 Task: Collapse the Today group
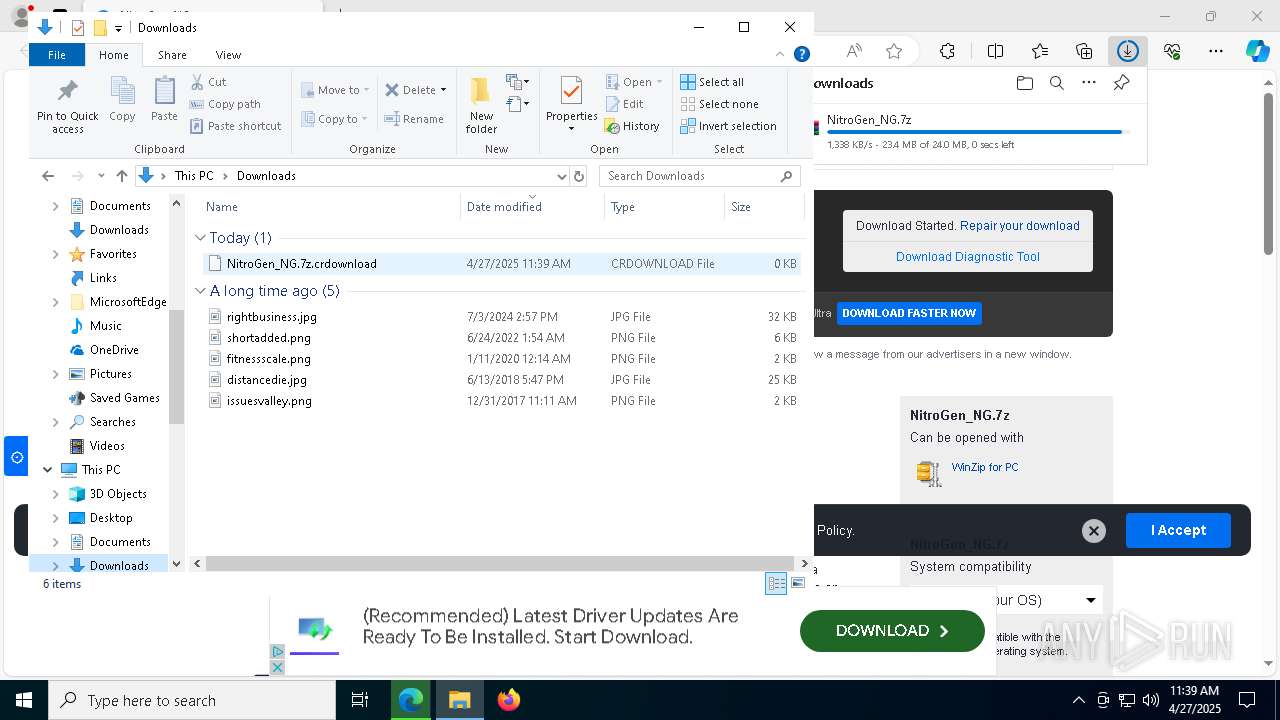point(200,238)
